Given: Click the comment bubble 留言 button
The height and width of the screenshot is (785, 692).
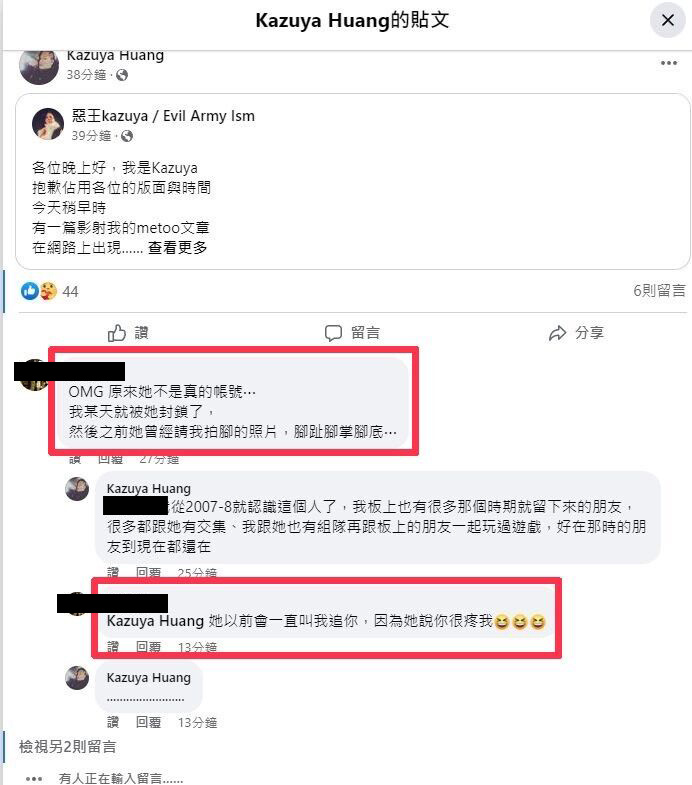Looking at the screenshot, I should click(353, 333).
